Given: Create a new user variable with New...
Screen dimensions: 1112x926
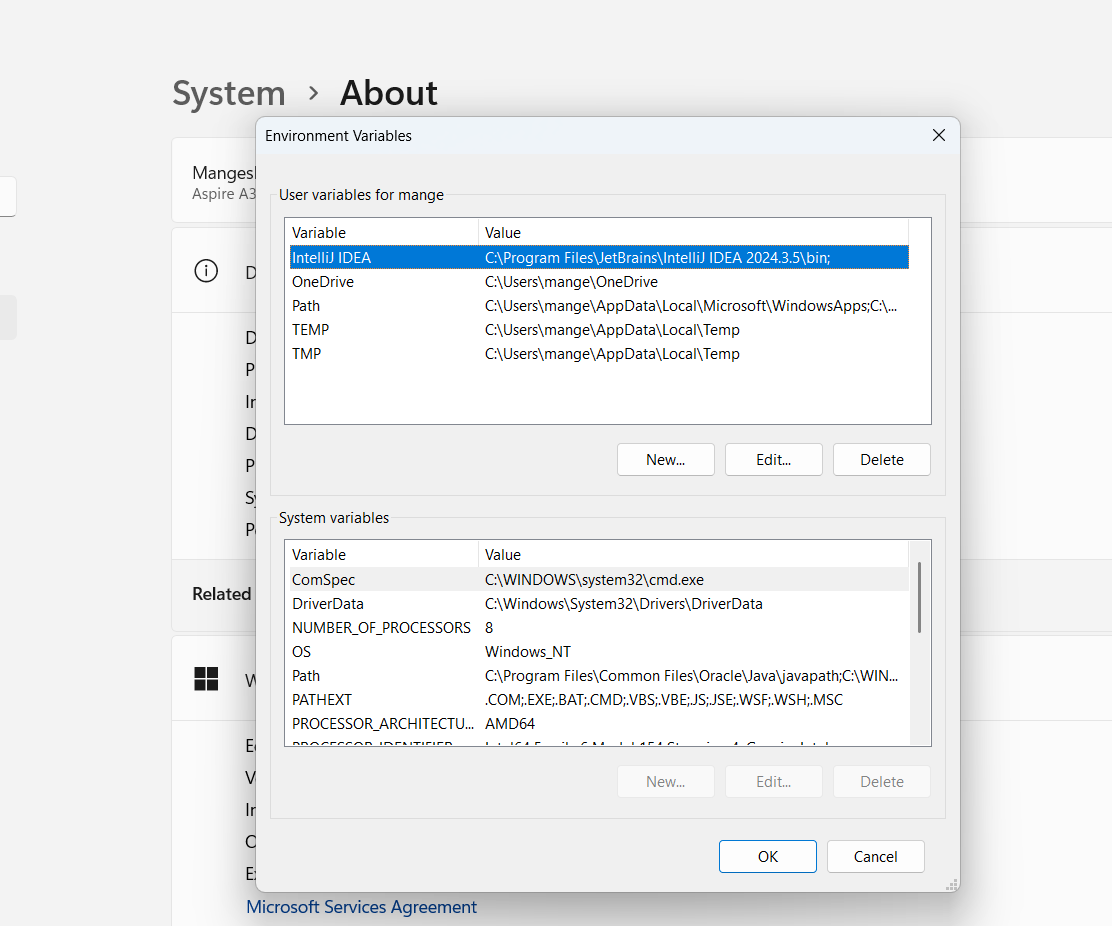Looking at the screenshot, I should (x=665, y=459).
